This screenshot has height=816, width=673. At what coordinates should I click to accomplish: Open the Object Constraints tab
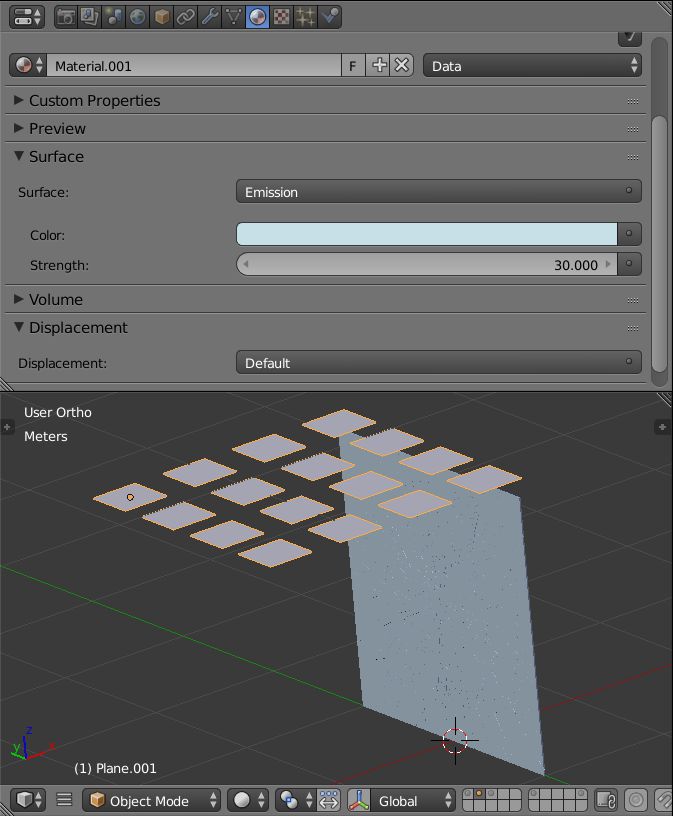(185, 17)
